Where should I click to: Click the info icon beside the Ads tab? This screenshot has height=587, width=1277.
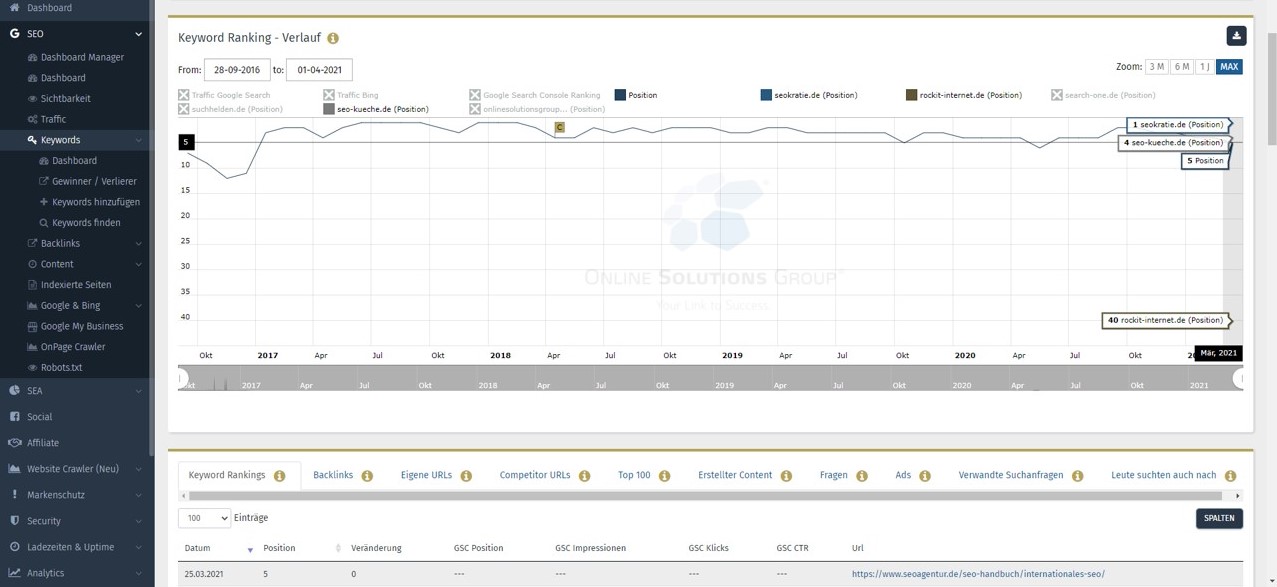click(x=925, y=476)
